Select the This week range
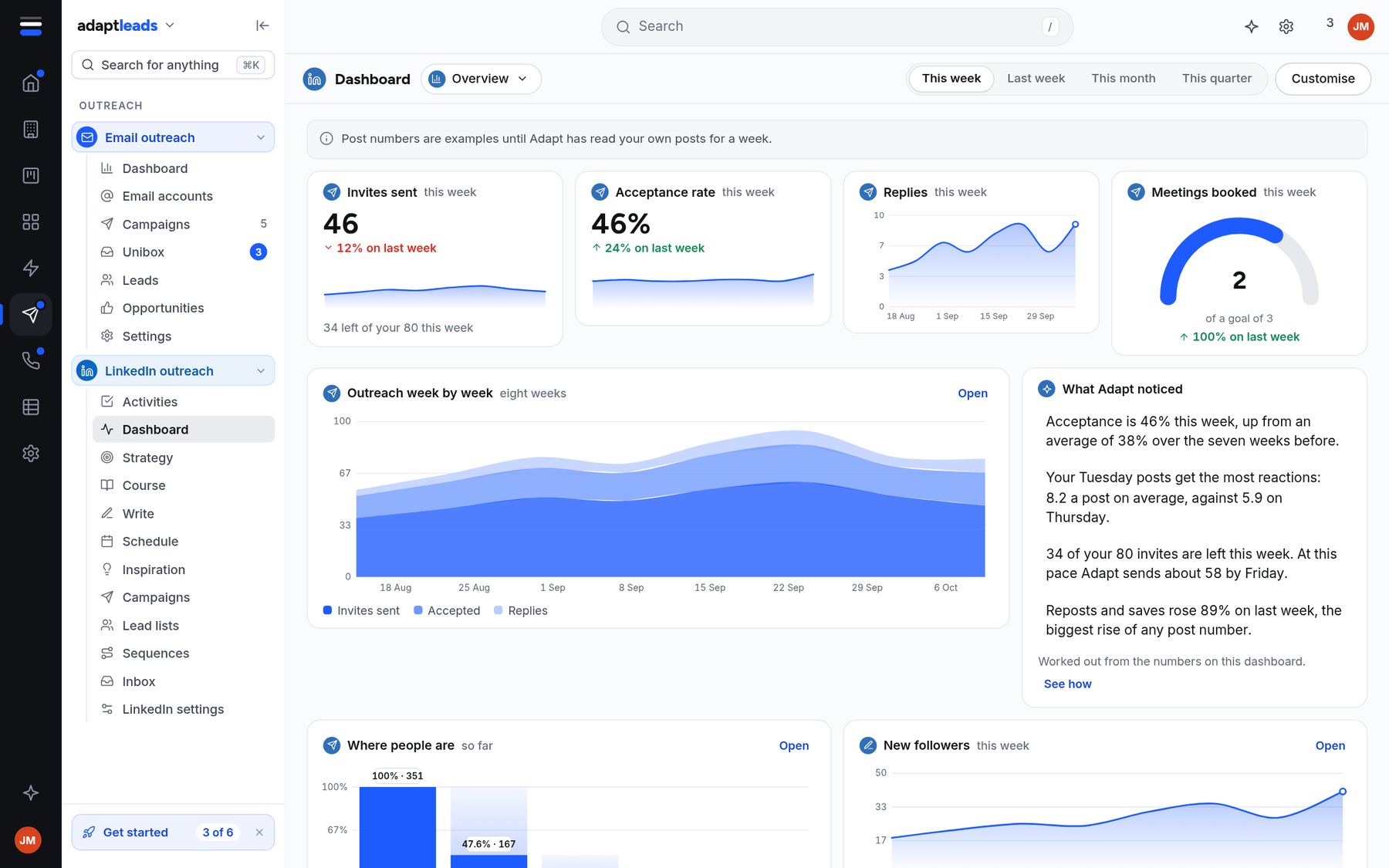The width and height of the screenshot is (1389, 868). (x=951, y=79)
